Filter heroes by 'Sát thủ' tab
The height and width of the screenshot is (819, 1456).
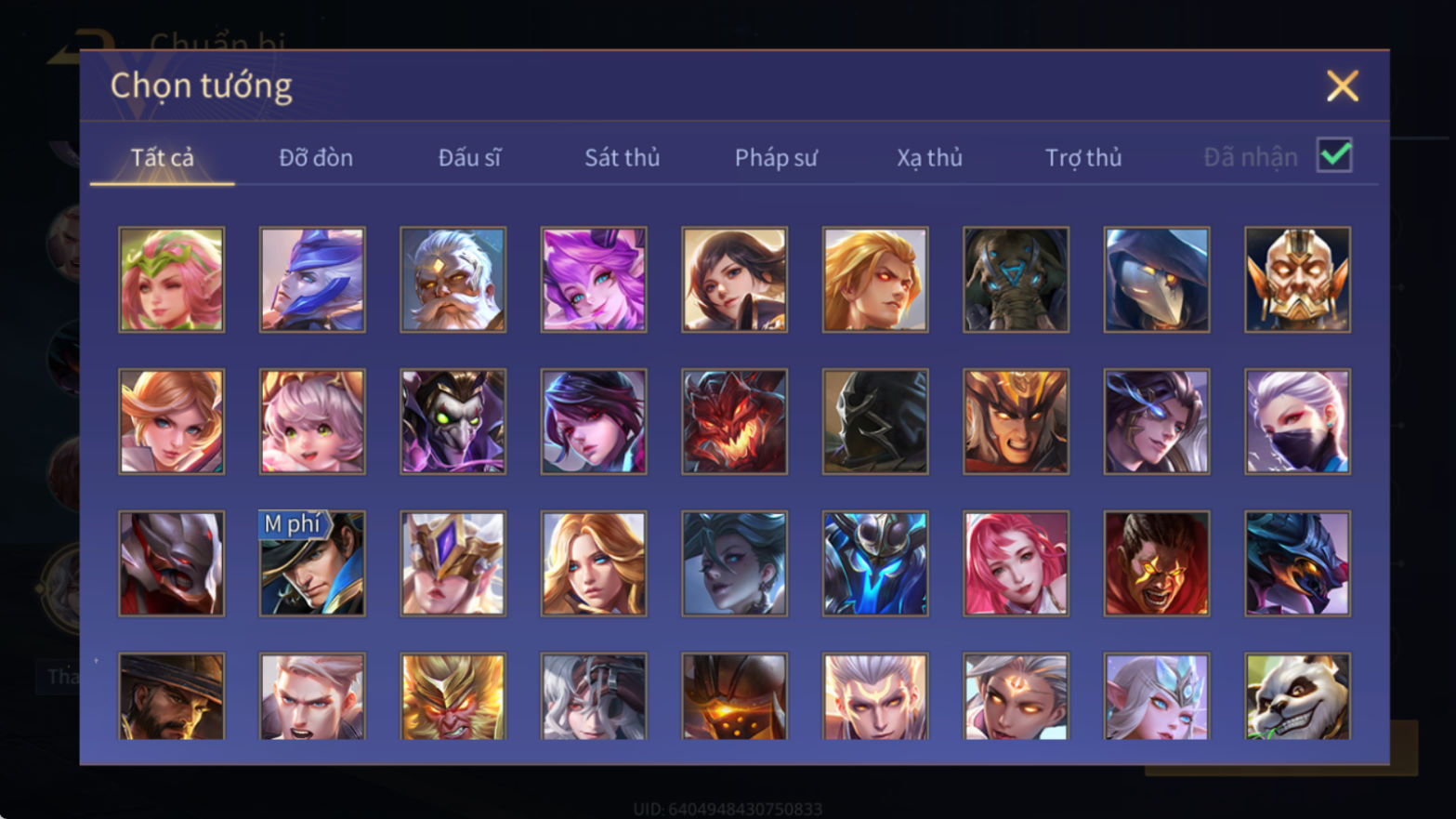point(622,157)
